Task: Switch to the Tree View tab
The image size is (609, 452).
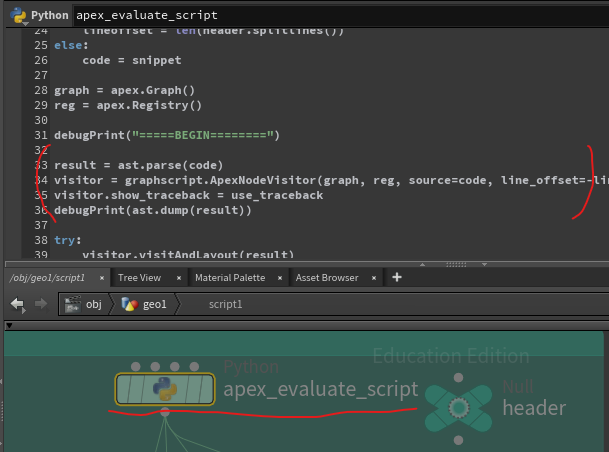Action: tap(139, 278)
